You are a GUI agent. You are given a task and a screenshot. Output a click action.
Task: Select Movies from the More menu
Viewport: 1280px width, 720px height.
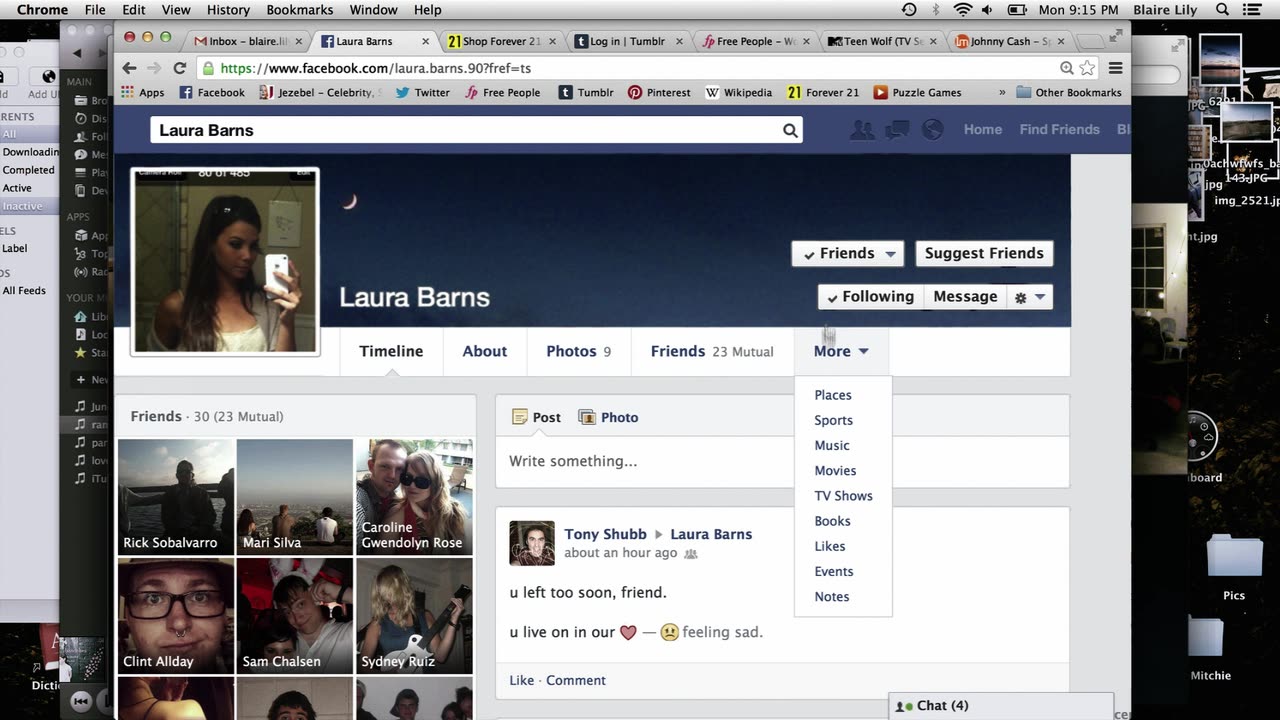835,470
